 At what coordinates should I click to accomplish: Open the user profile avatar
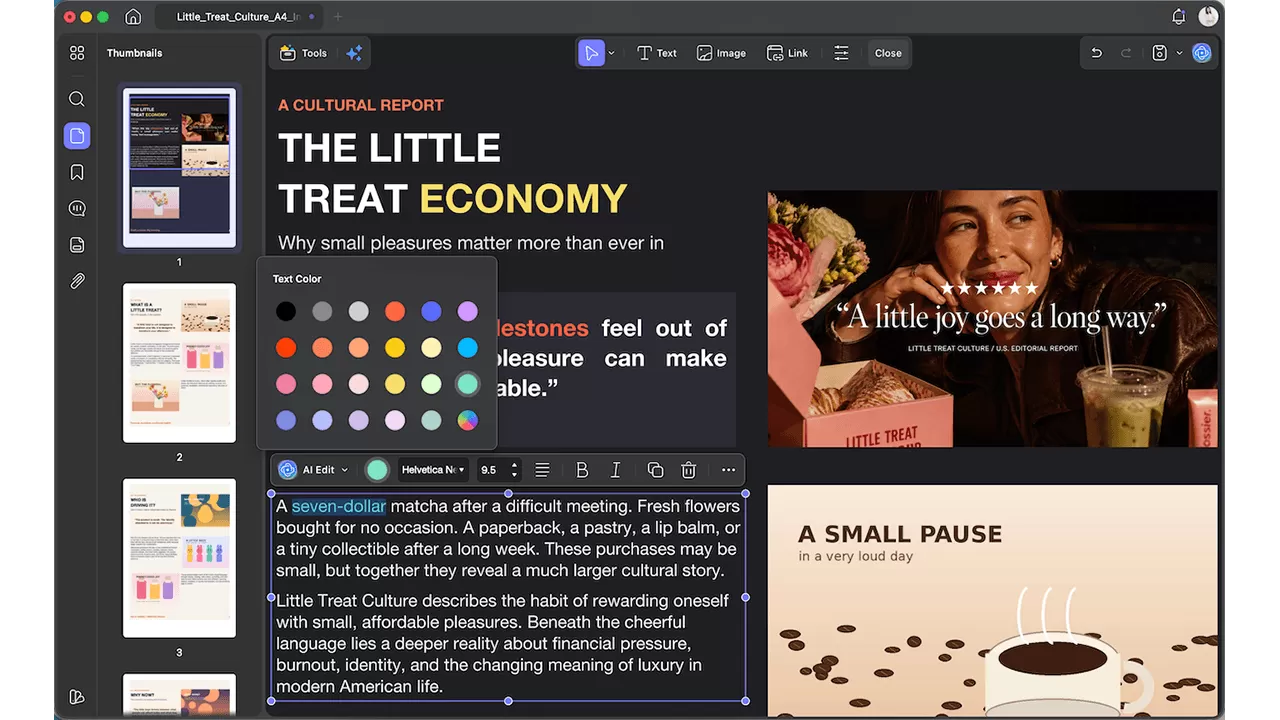point(1208,16)
